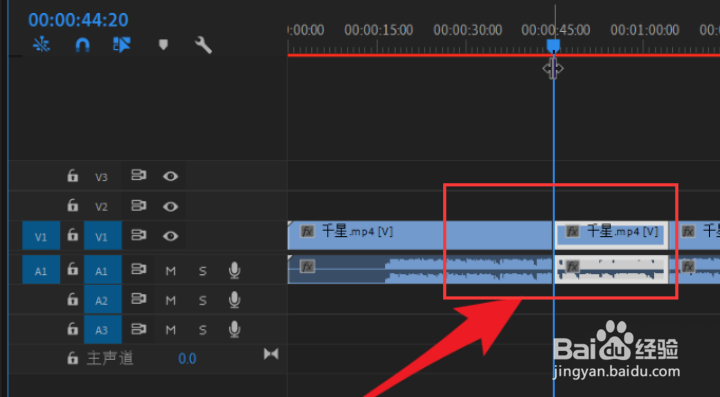The image size is (720, 397).
Task: Target the V2 track label
Action: (x=101, y=207)
